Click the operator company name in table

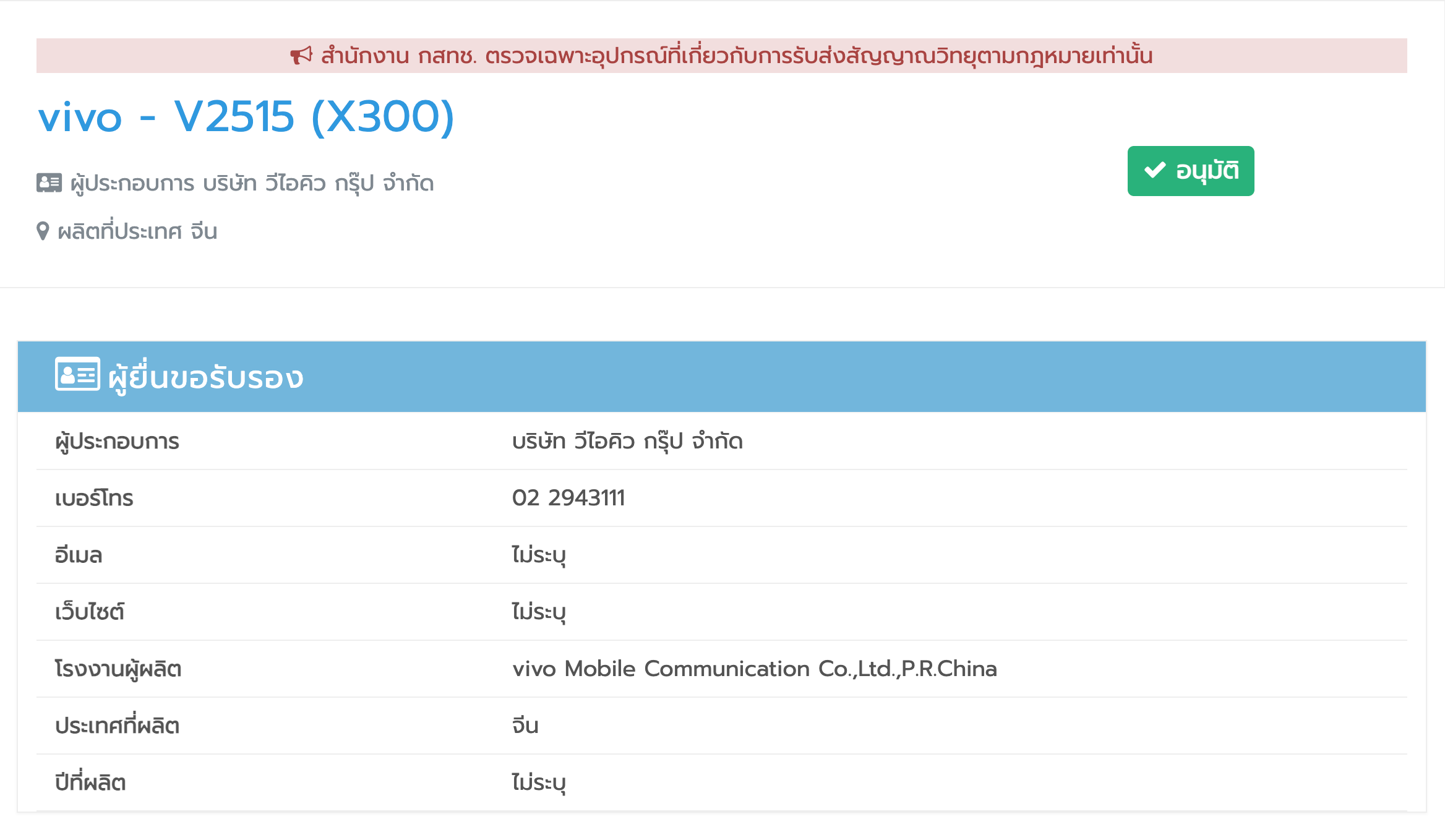pos(627,441)
